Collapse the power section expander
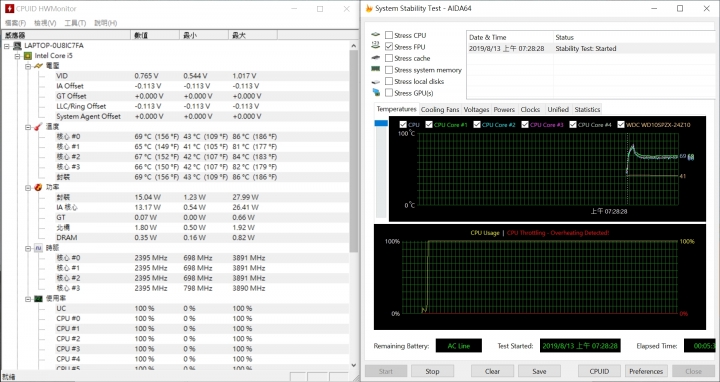 point(28,187)
